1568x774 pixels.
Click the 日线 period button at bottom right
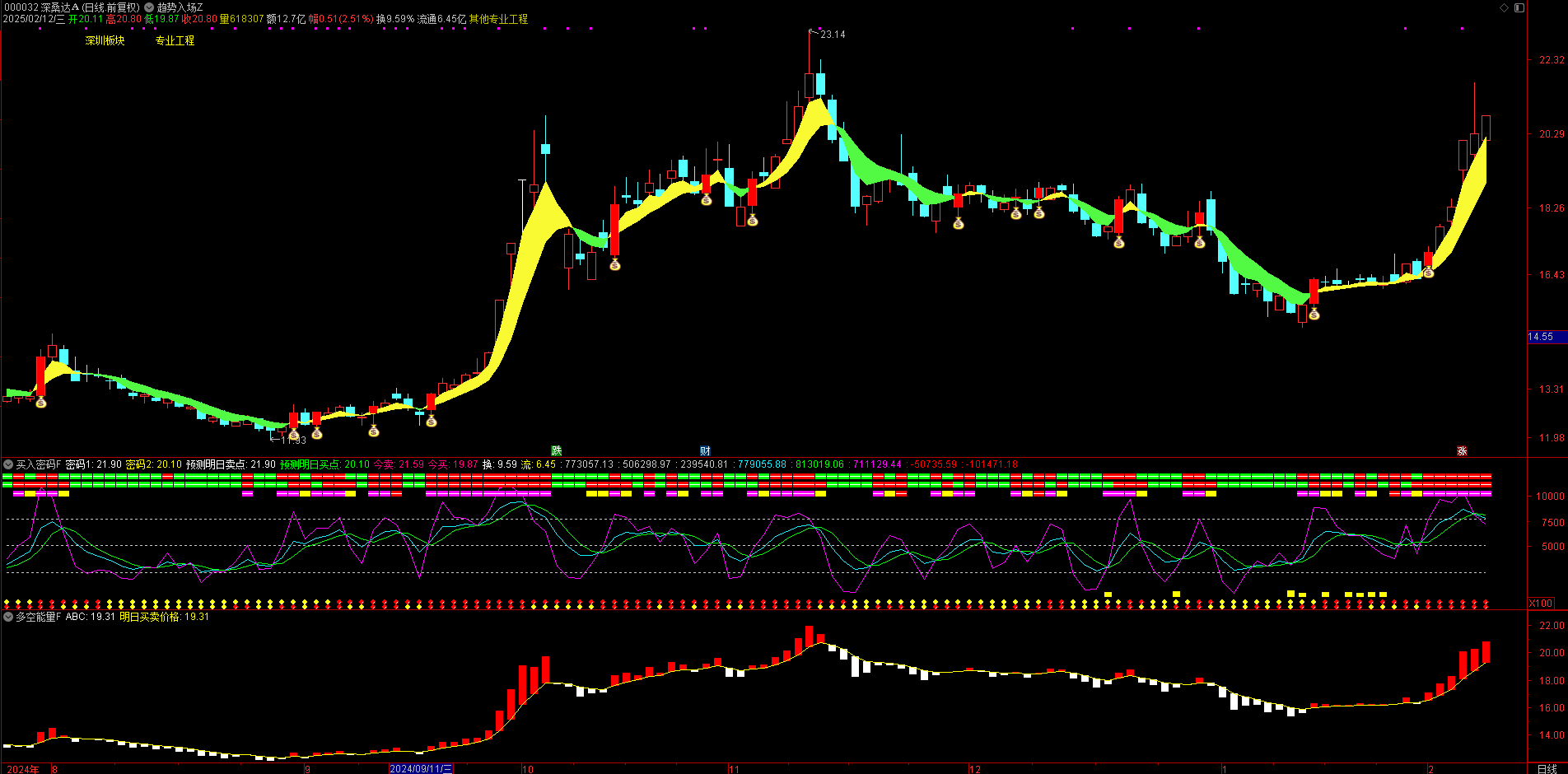[x=1547, y=769]
